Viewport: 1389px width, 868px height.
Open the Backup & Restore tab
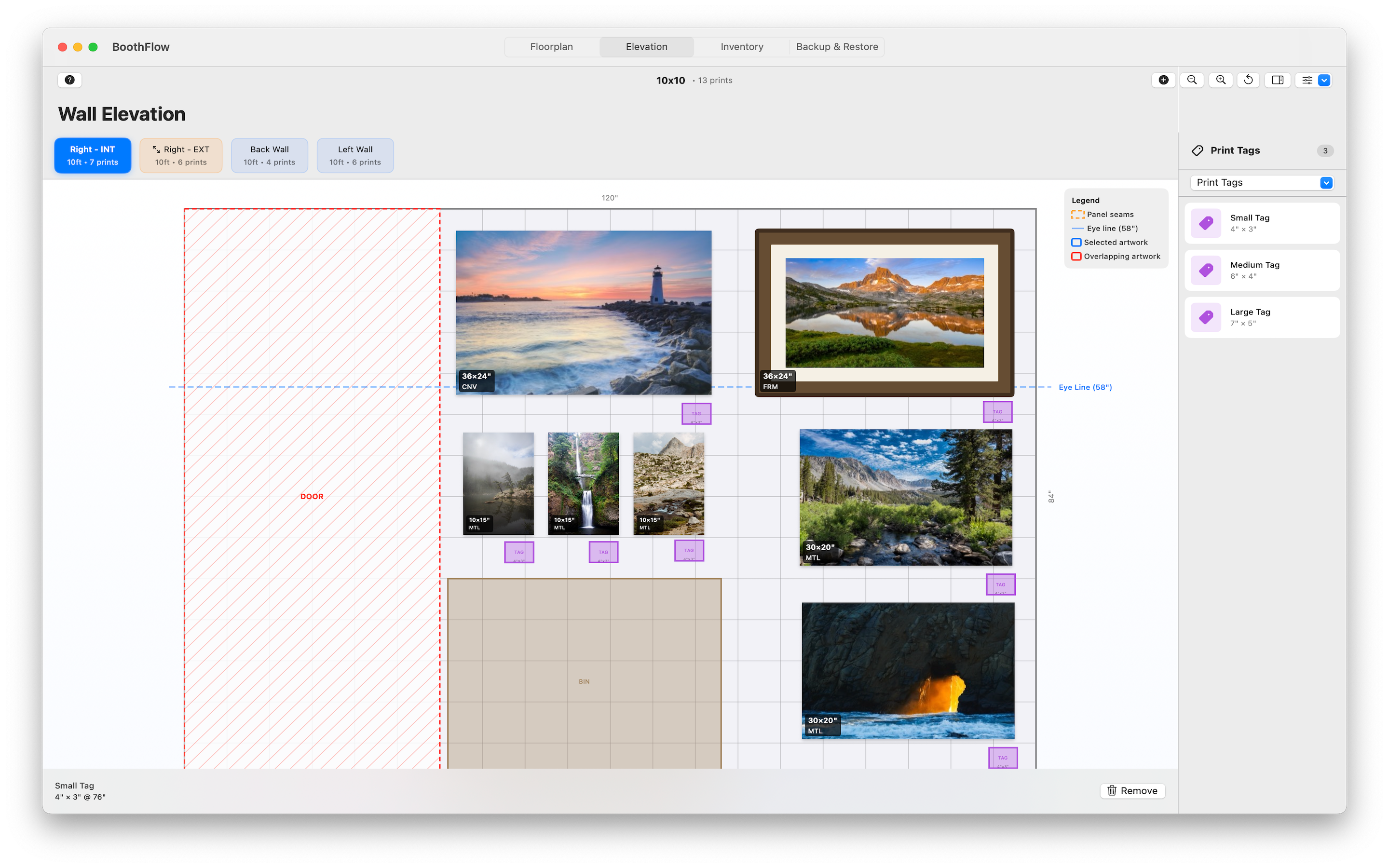click(837, 46)
